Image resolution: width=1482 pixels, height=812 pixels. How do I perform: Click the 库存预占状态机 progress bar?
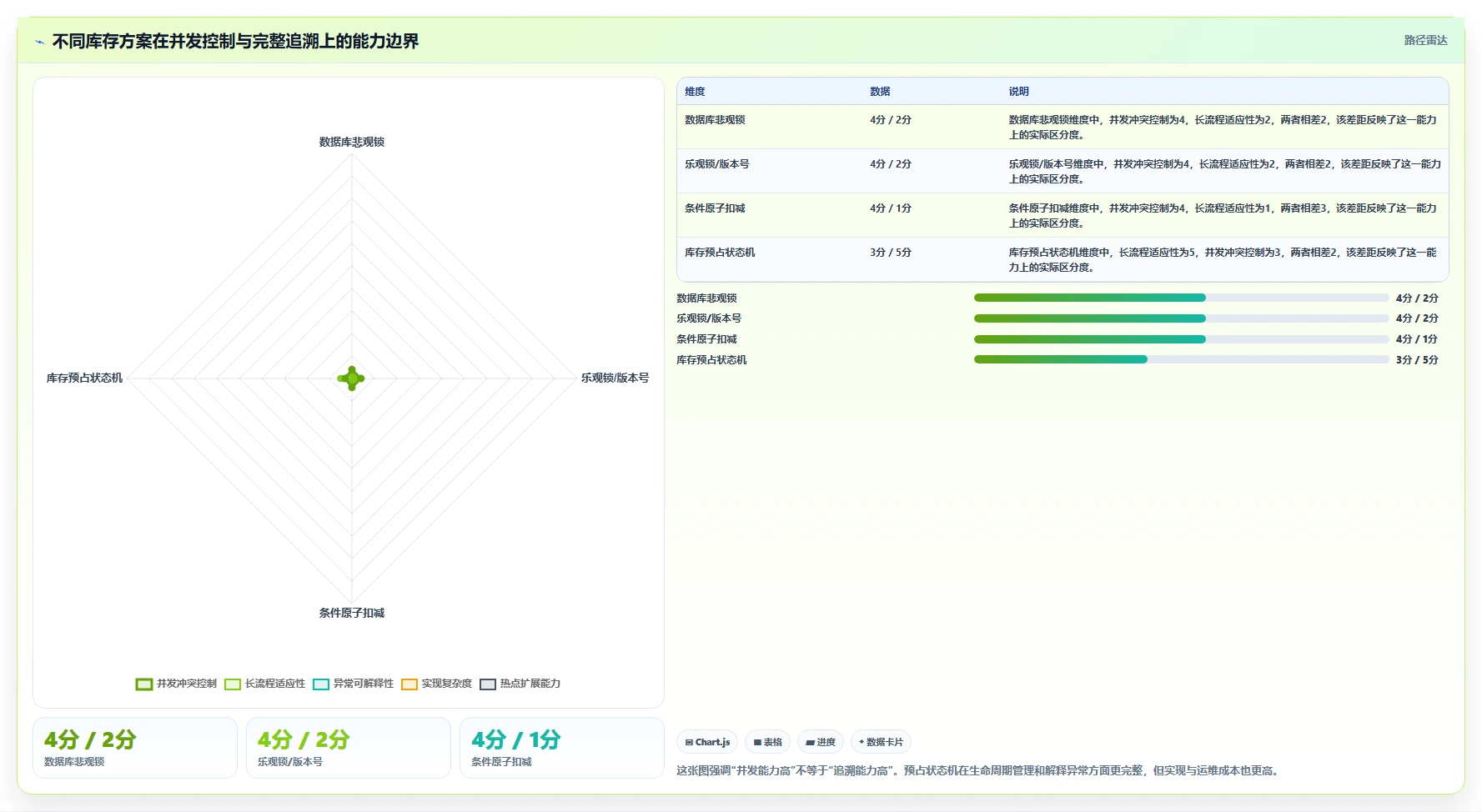tap(1181, 359)
